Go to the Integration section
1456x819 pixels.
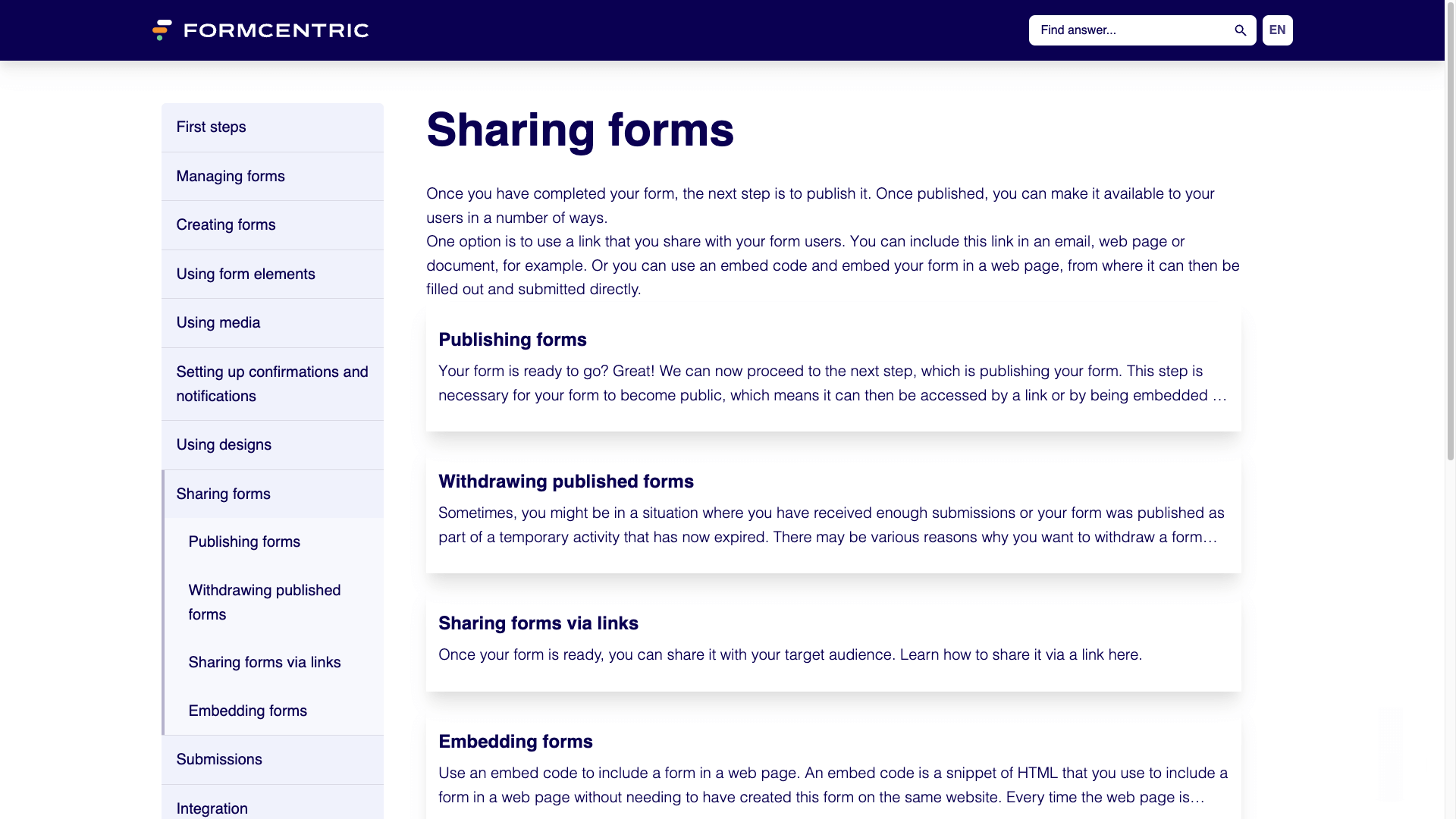[212, 808]
